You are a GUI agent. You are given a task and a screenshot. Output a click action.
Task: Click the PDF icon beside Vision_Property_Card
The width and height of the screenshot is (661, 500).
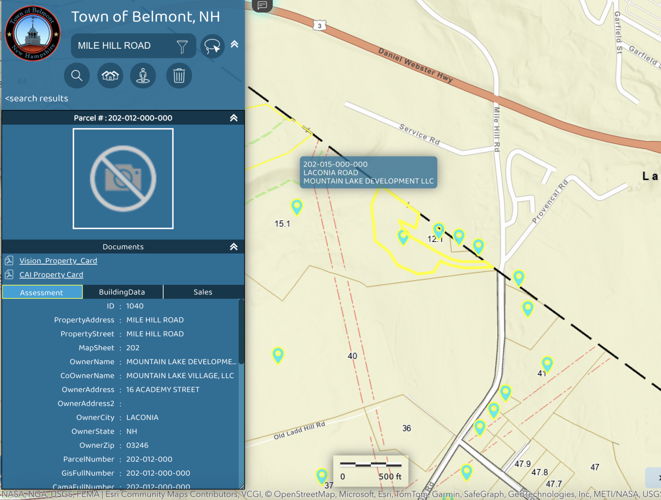(9, 261)
